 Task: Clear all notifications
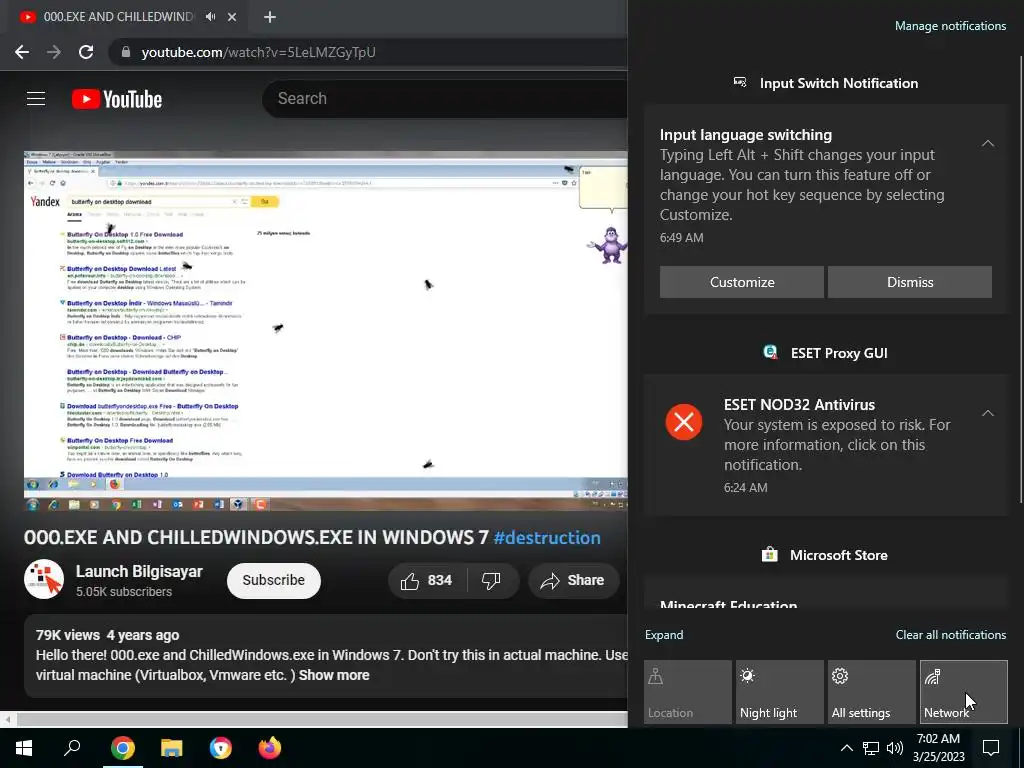[951, 635]
